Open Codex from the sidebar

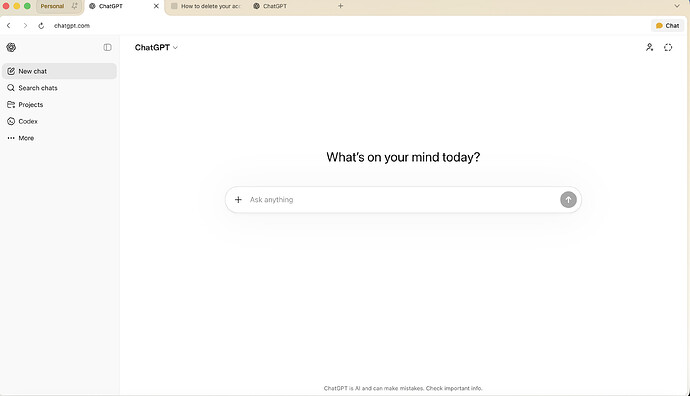tap(59, 121)
